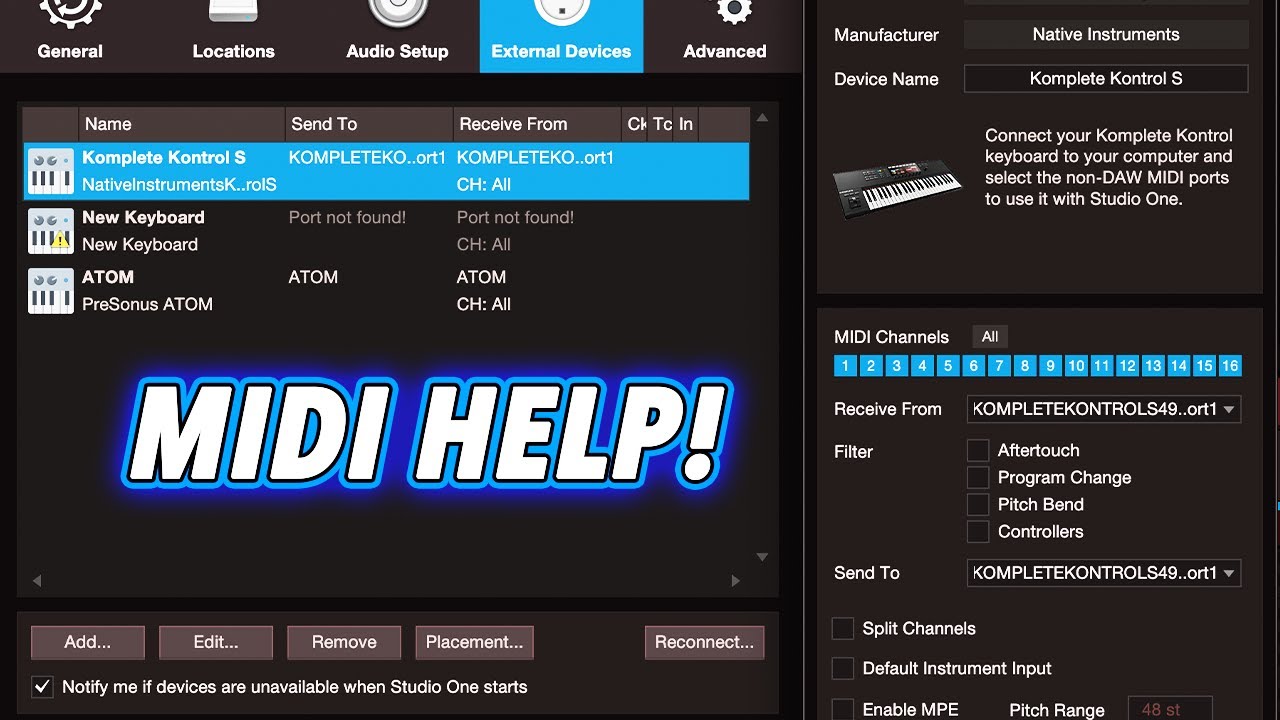Remove the selected device

344,642
